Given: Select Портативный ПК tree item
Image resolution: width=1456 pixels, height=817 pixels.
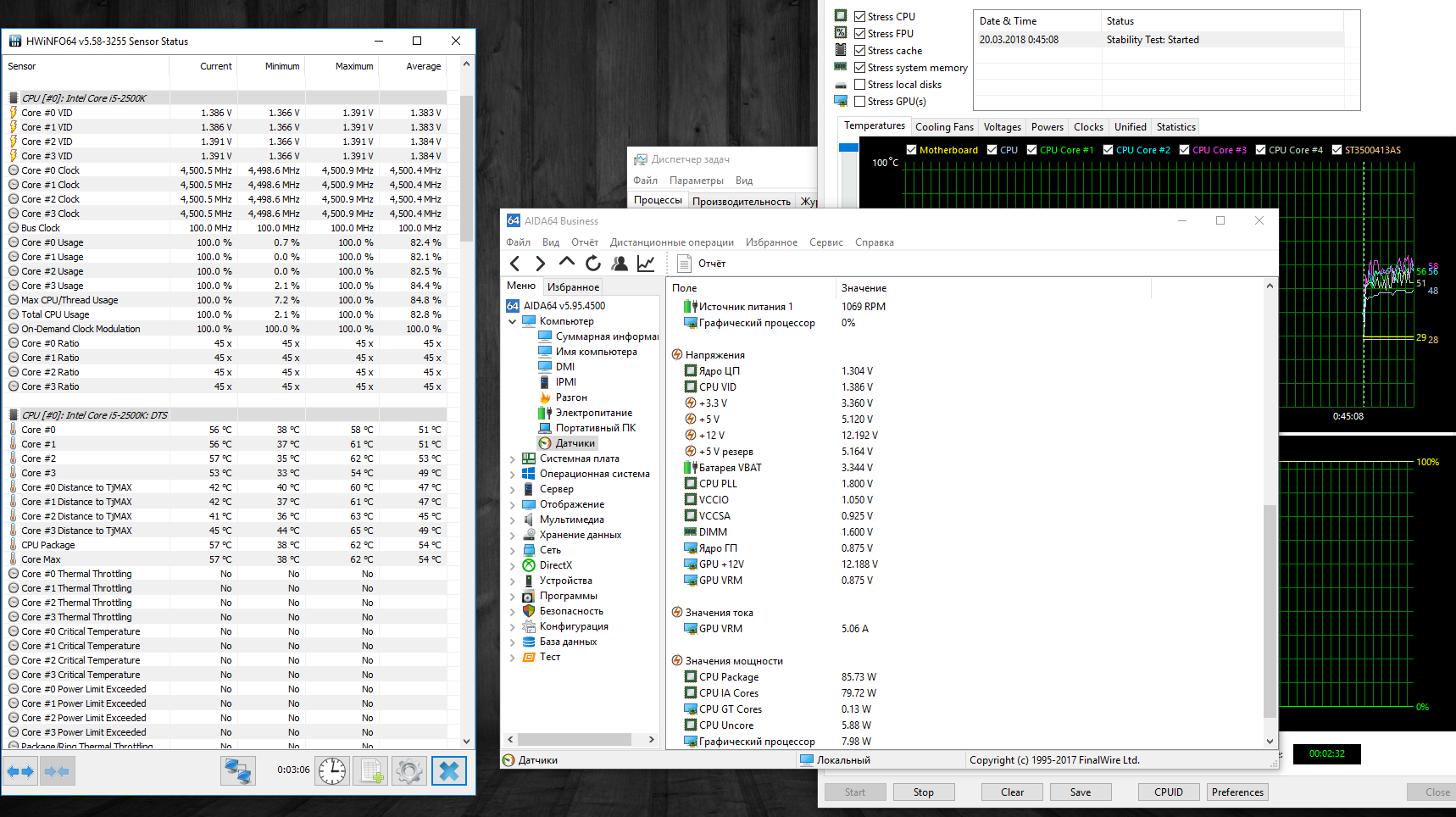Looking at the screenshot, I should 587,428.
